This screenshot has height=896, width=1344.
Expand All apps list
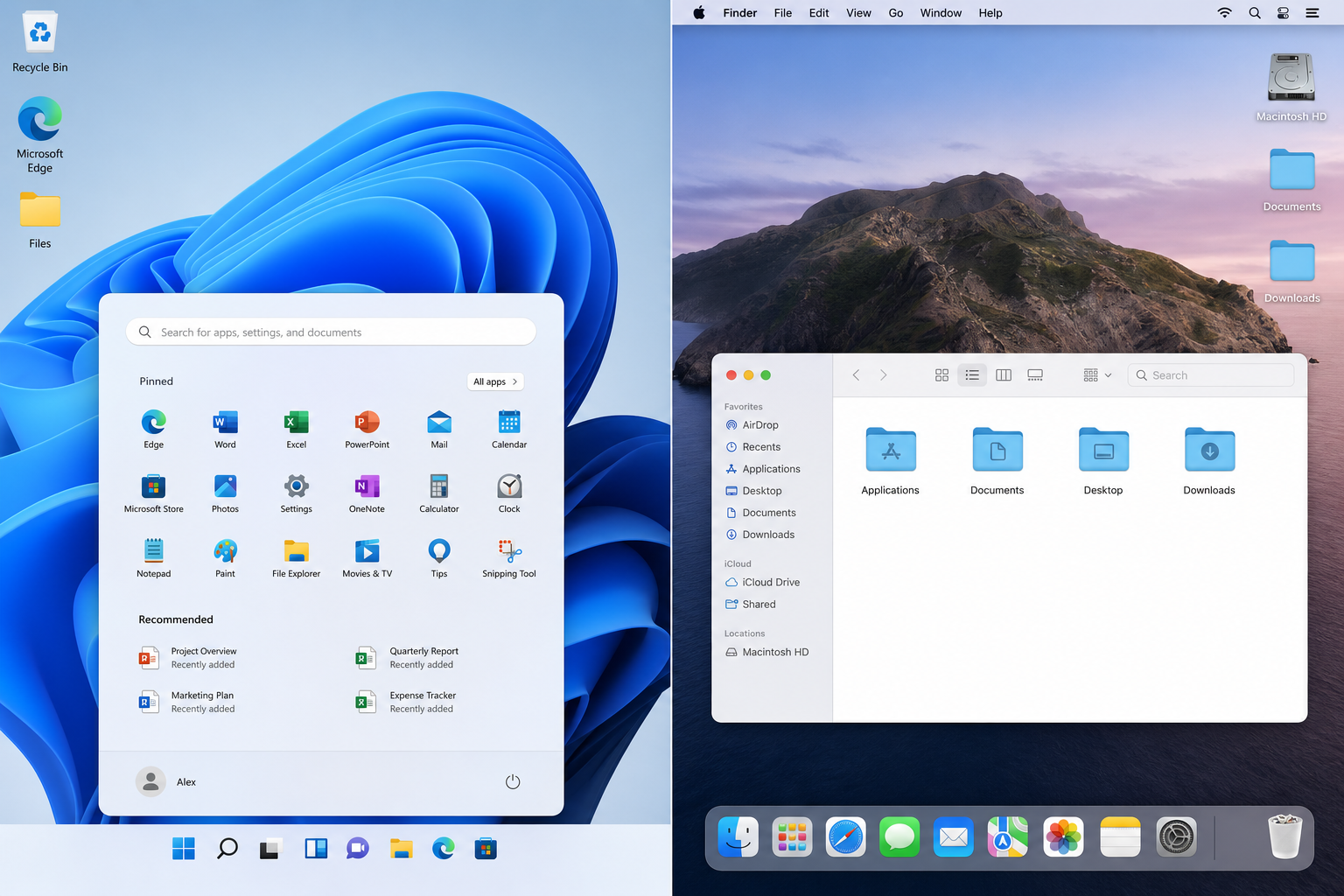(496, 381)
